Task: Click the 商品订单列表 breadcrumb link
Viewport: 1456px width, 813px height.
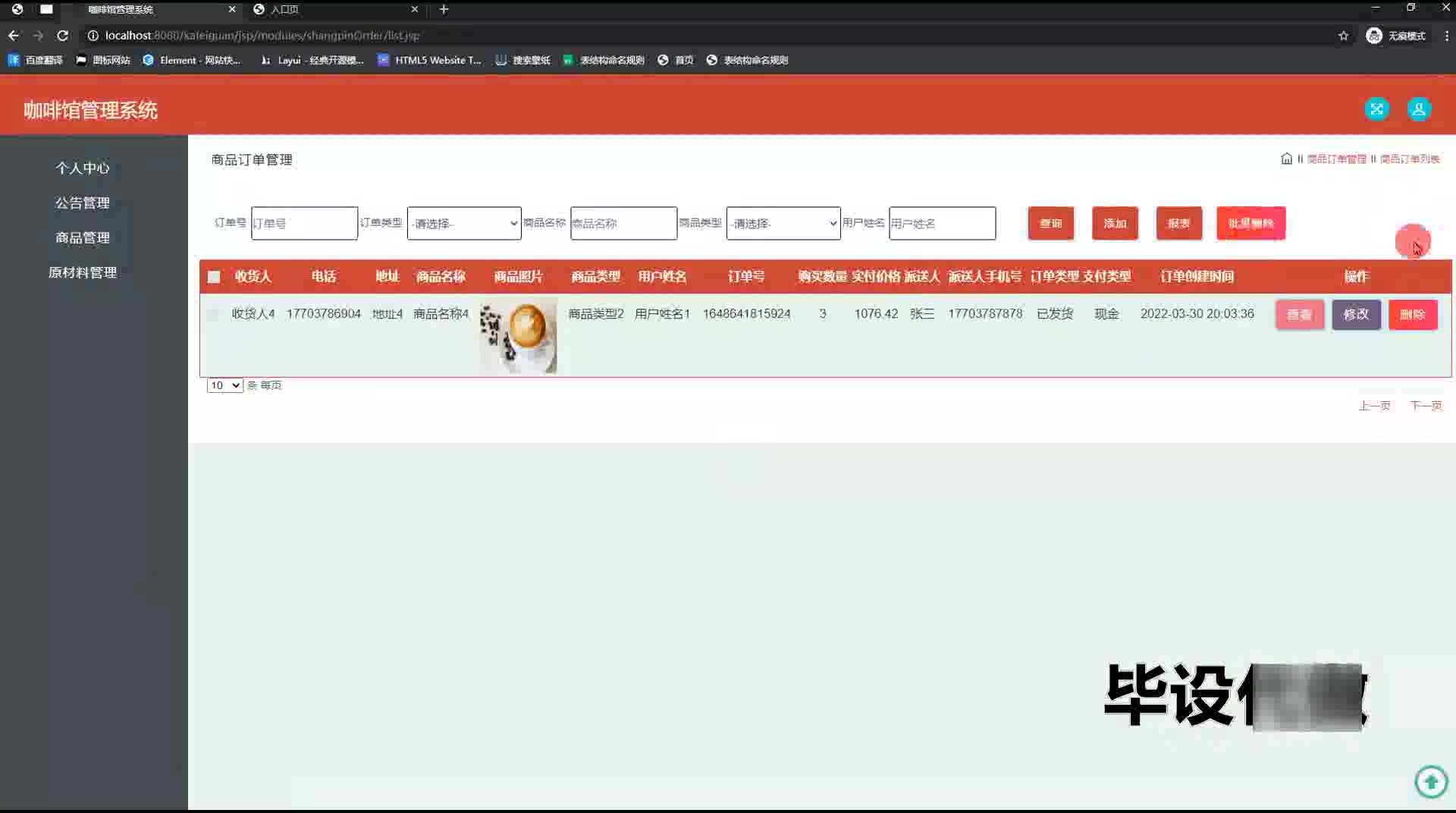Action: pos(1410,159)
